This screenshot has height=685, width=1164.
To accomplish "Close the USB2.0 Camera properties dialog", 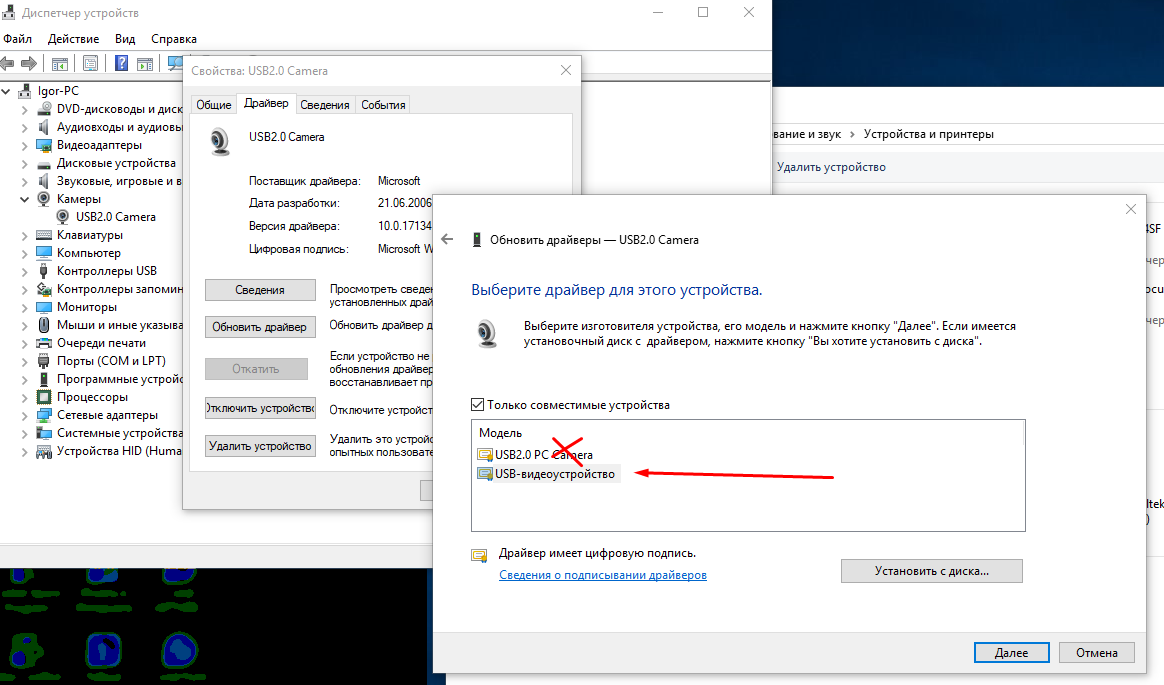I will [566, 71].
